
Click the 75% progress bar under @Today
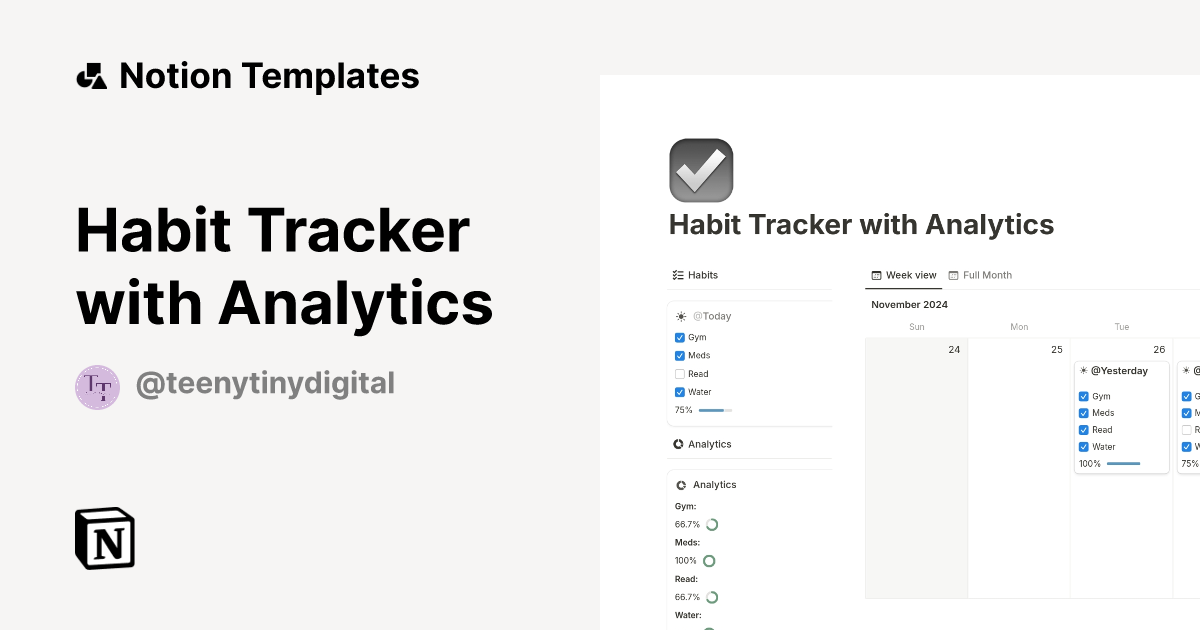[718, 410]
